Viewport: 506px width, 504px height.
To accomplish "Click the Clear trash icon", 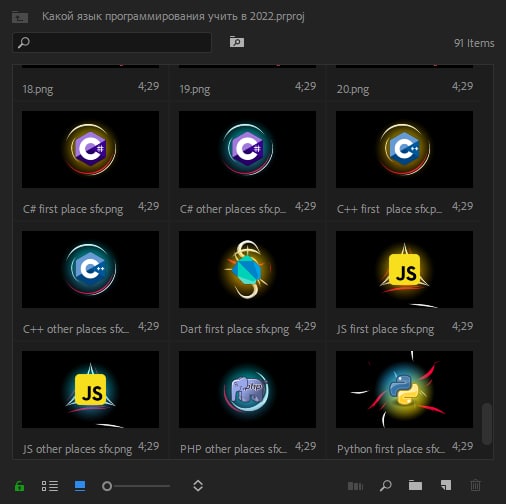I will click(x=475, y=486).
